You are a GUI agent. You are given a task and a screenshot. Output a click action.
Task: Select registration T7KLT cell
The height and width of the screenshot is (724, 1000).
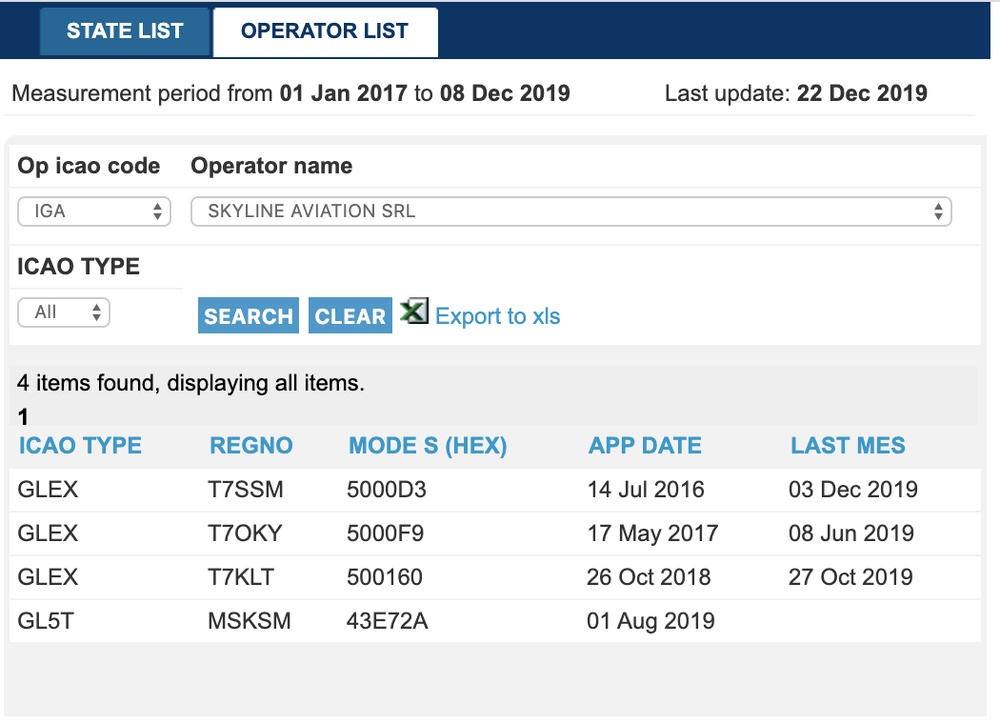[241, 577]
